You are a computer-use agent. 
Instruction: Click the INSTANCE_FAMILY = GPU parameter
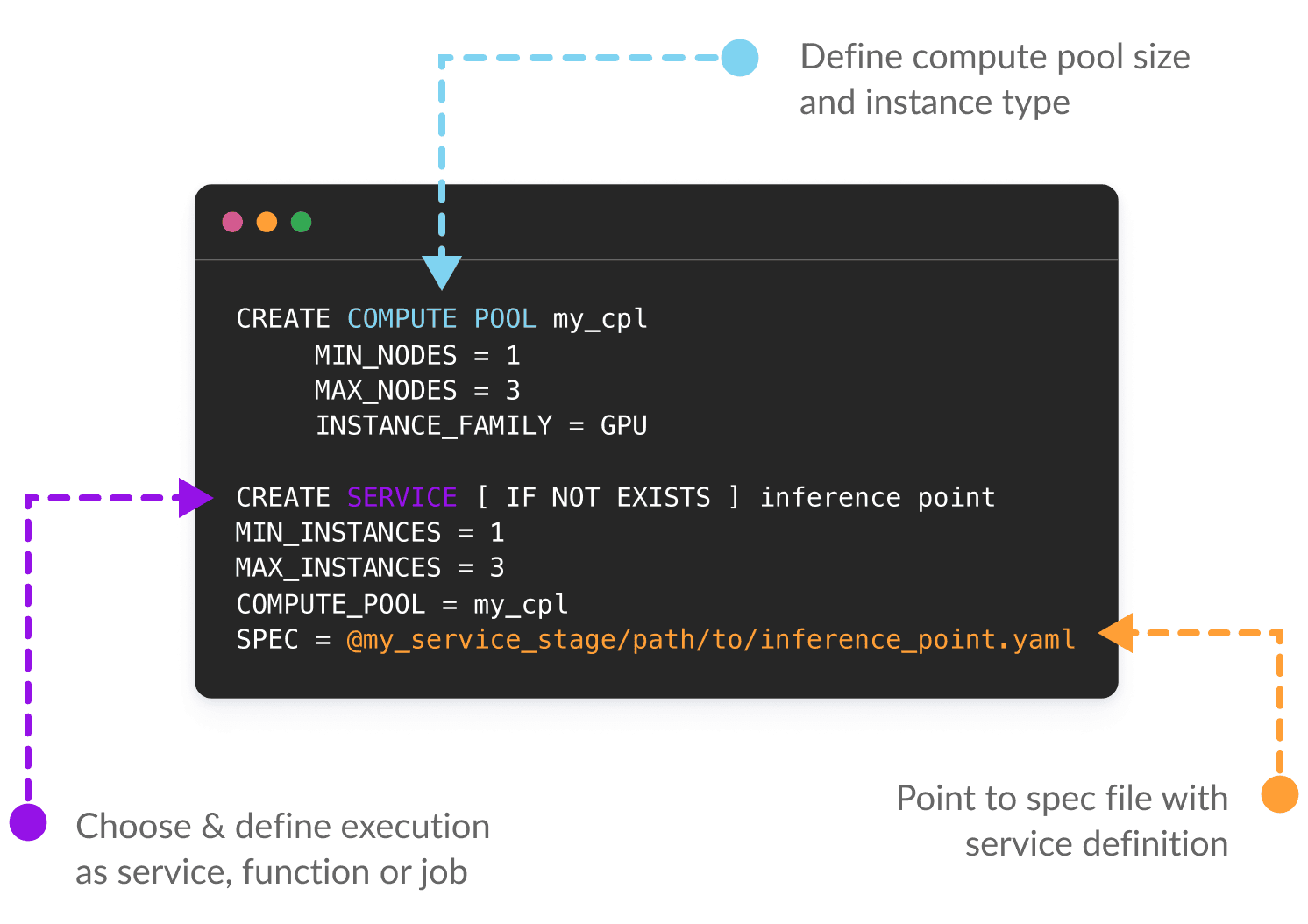point(483,425)
